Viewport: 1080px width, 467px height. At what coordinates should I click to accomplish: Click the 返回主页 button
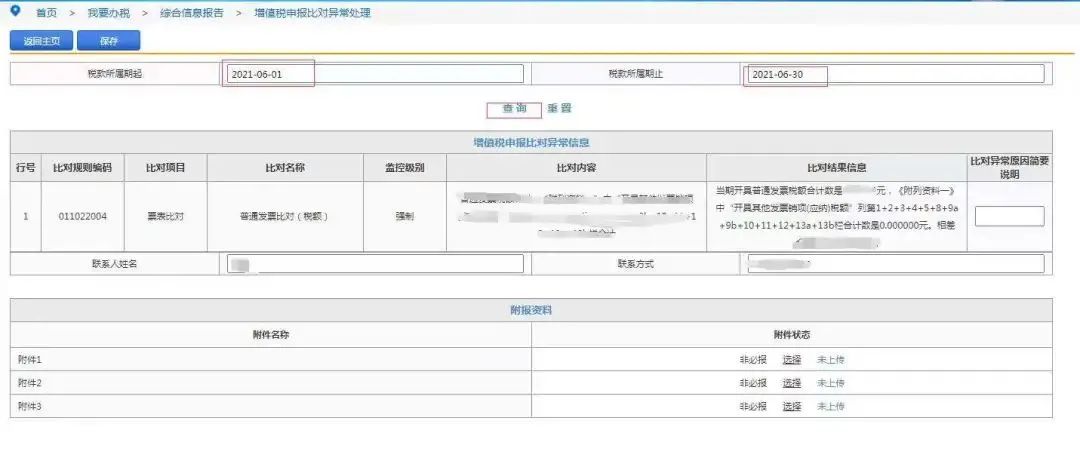[41, 41]
